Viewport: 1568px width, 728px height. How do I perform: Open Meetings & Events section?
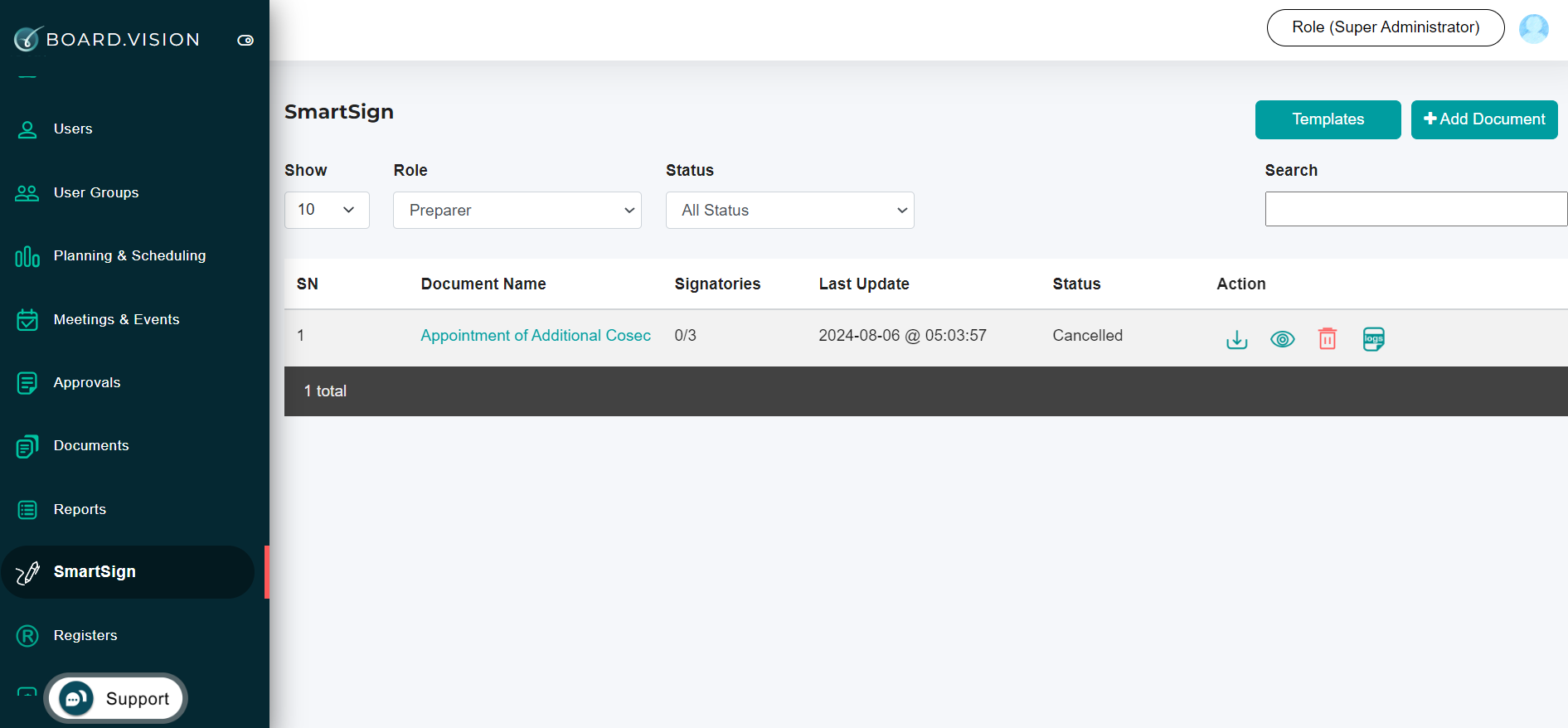pyautogui.click(x=116, y=319)
